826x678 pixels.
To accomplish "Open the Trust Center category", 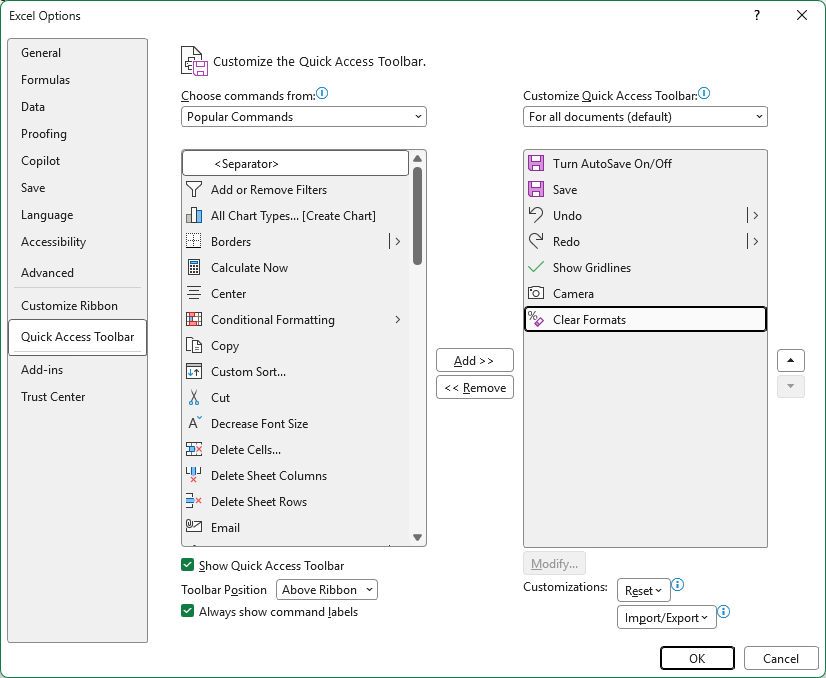I will click(x=77, y=397).
